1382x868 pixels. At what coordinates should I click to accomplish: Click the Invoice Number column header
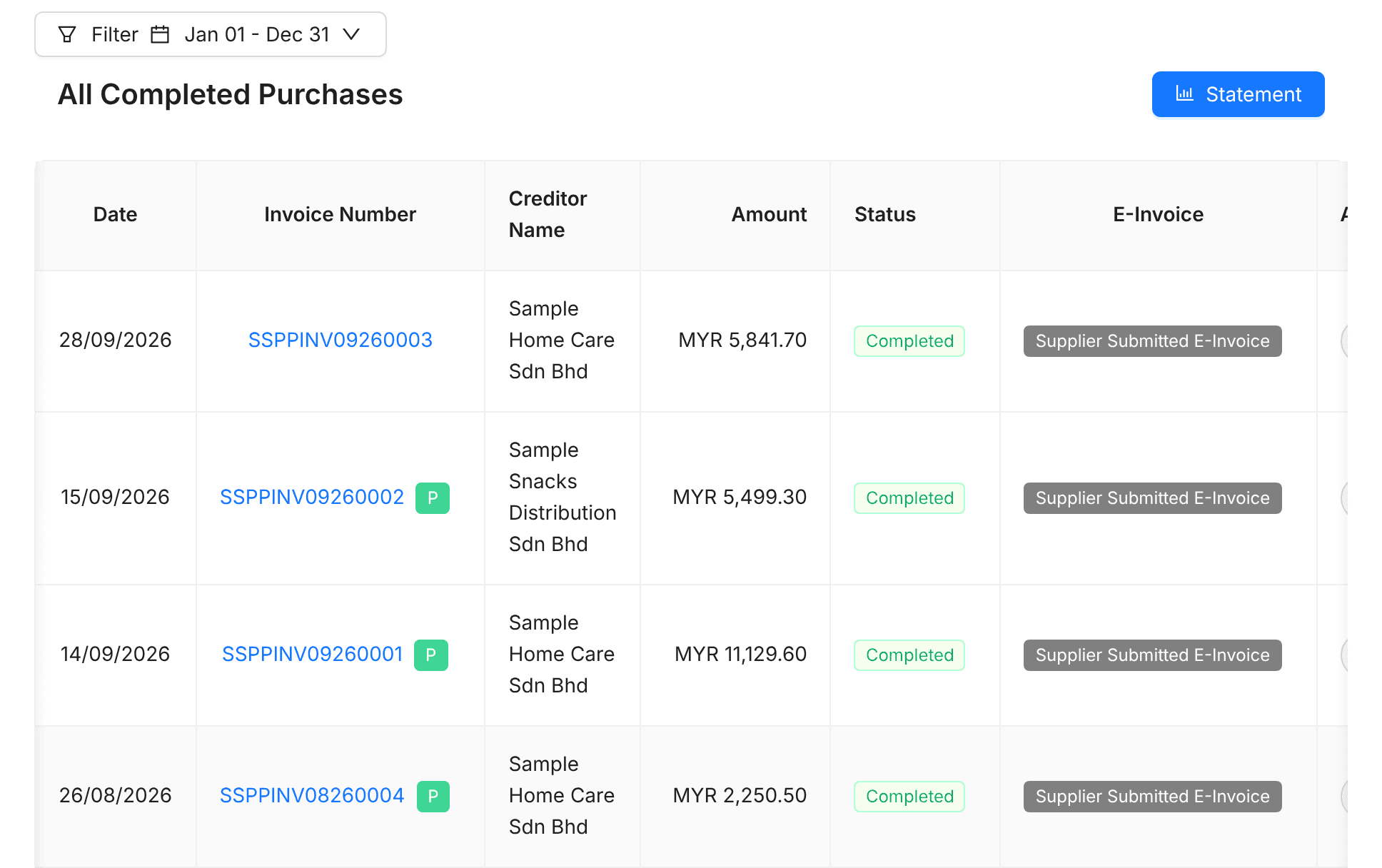pos(340,214)
